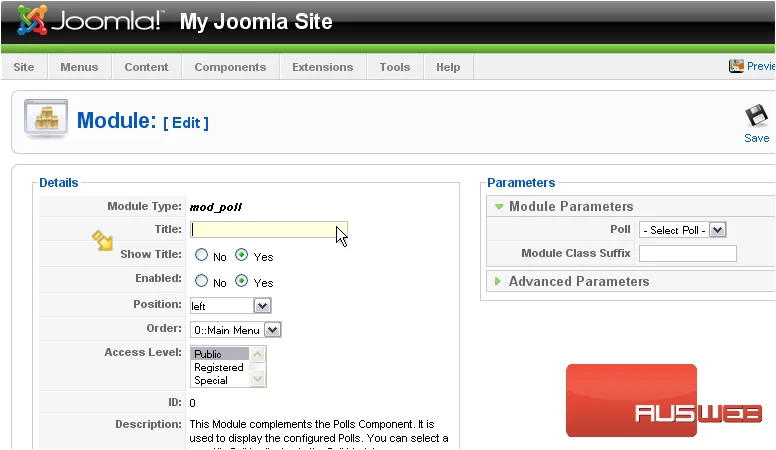Expand the Advanced Parameters section

click(x=579, y=281)
